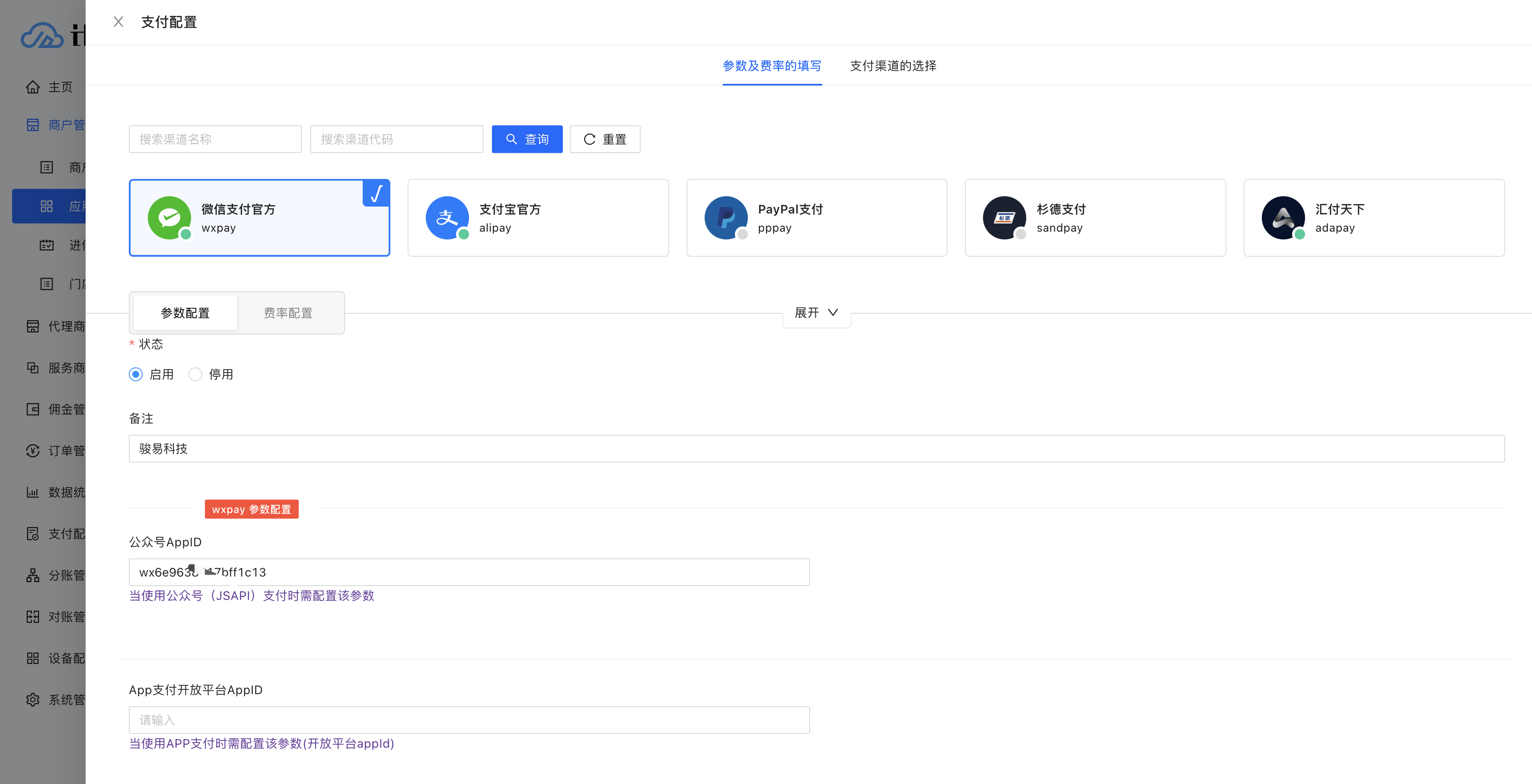Open the 费率配置 tab
1532x784 pixels.
click(x=288, y=313)
